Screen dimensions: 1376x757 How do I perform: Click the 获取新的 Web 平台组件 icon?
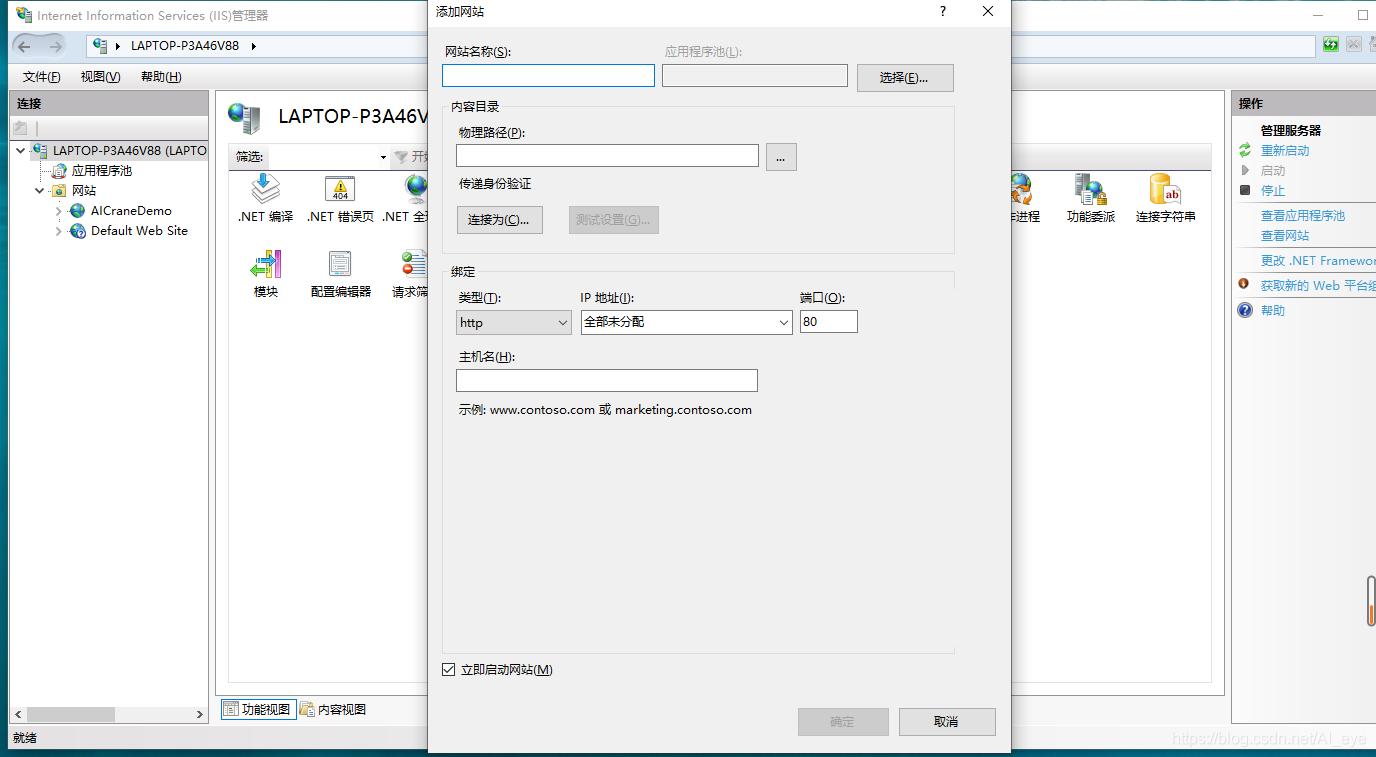coord(1245,284)
